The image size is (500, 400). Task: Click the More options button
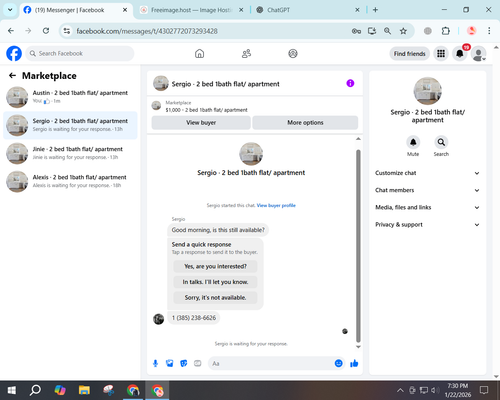[x=305, y=123]
